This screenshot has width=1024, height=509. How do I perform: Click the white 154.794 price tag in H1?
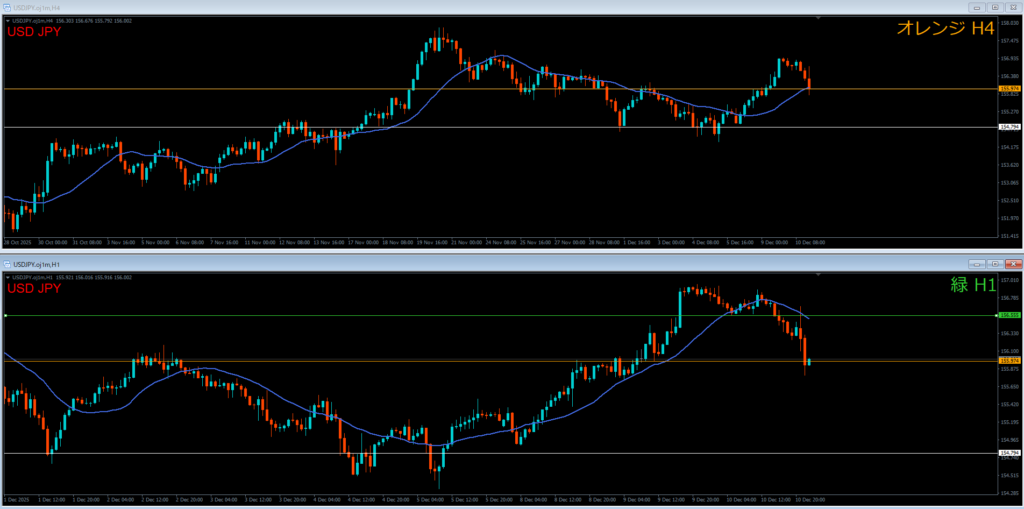click(1008, 453)
